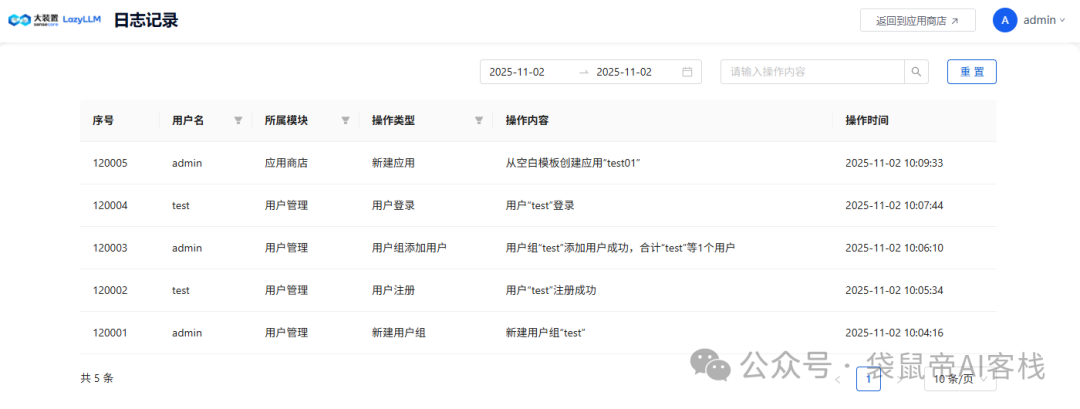Click the 日志记录 page title
This screenshot has width=1080, height=409.
(146, 20)
